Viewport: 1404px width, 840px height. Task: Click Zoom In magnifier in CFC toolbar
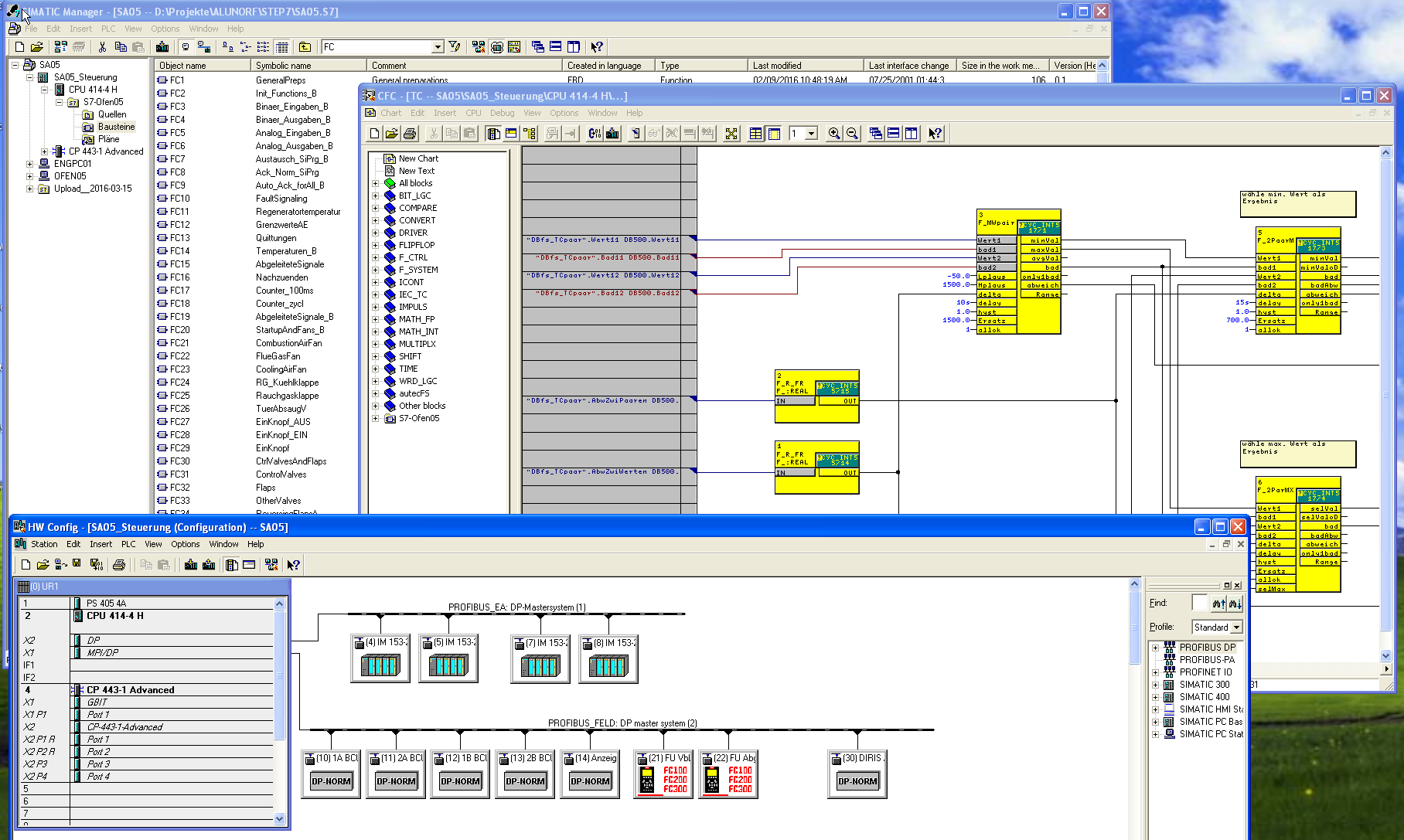point(834,134)
